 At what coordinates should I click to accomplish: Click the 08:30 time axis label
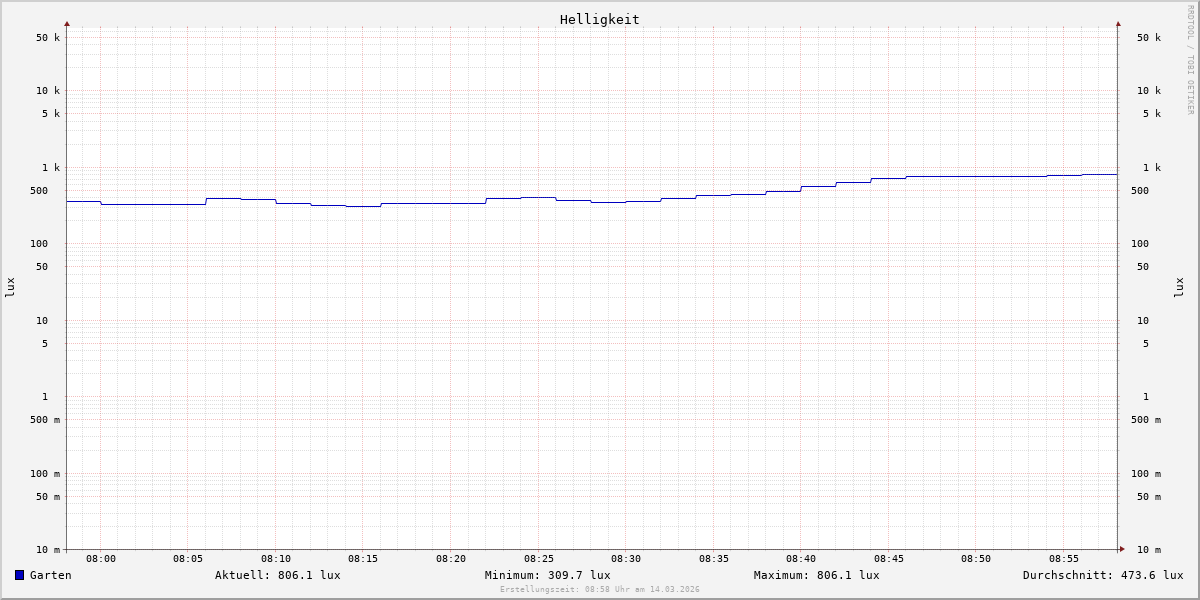tap(626, 559)
